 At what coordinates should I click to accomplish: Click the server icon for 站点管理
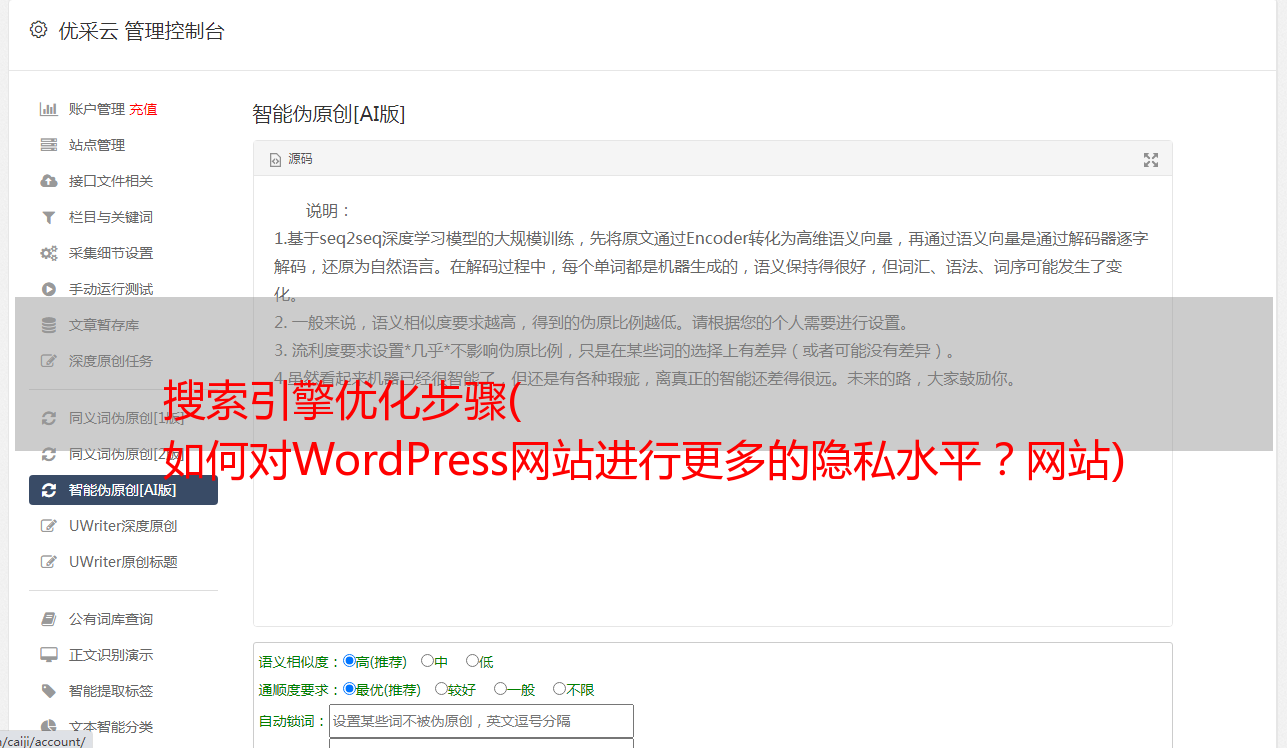pyautogui.click(x=48, y=145)
